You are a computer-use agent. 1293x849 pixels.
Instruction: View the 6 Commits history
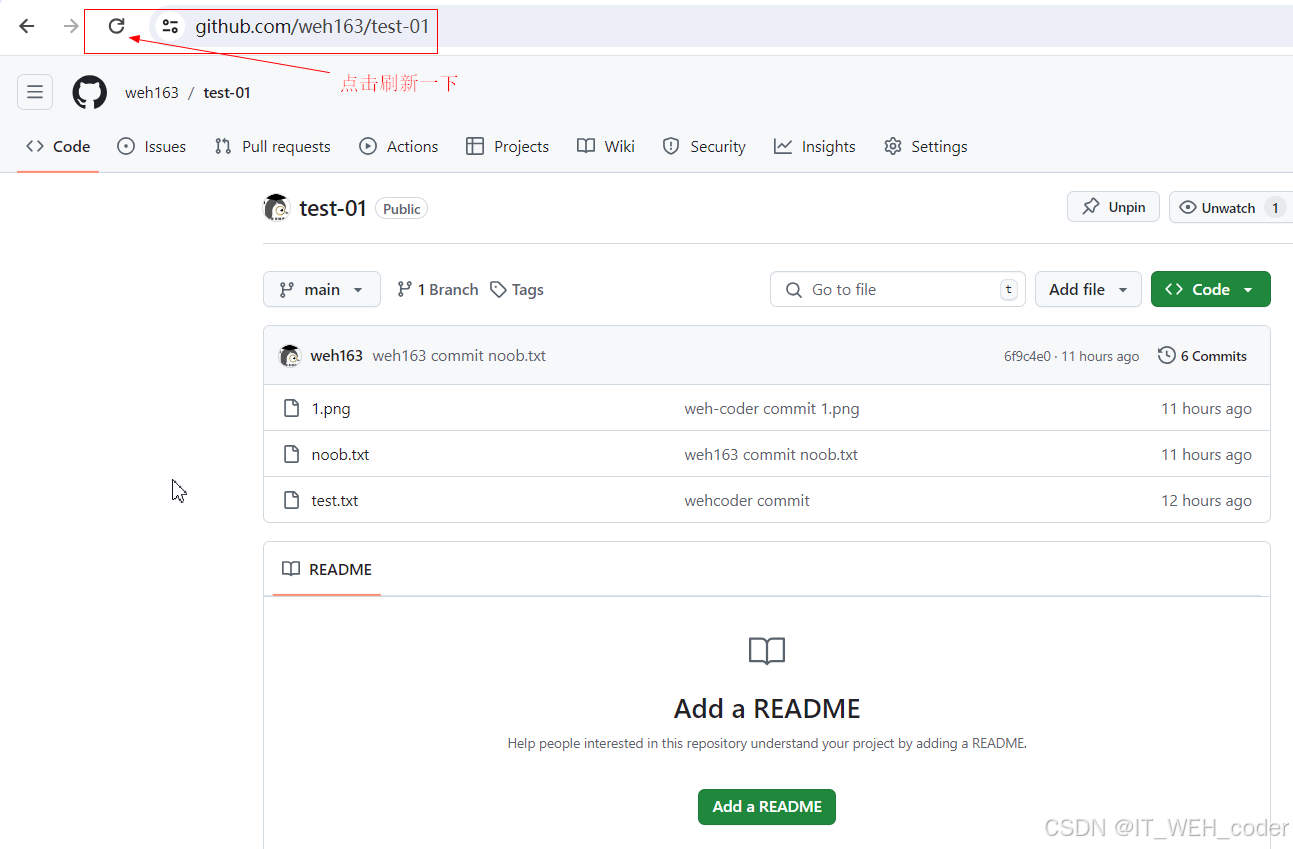coord(1202,355)
